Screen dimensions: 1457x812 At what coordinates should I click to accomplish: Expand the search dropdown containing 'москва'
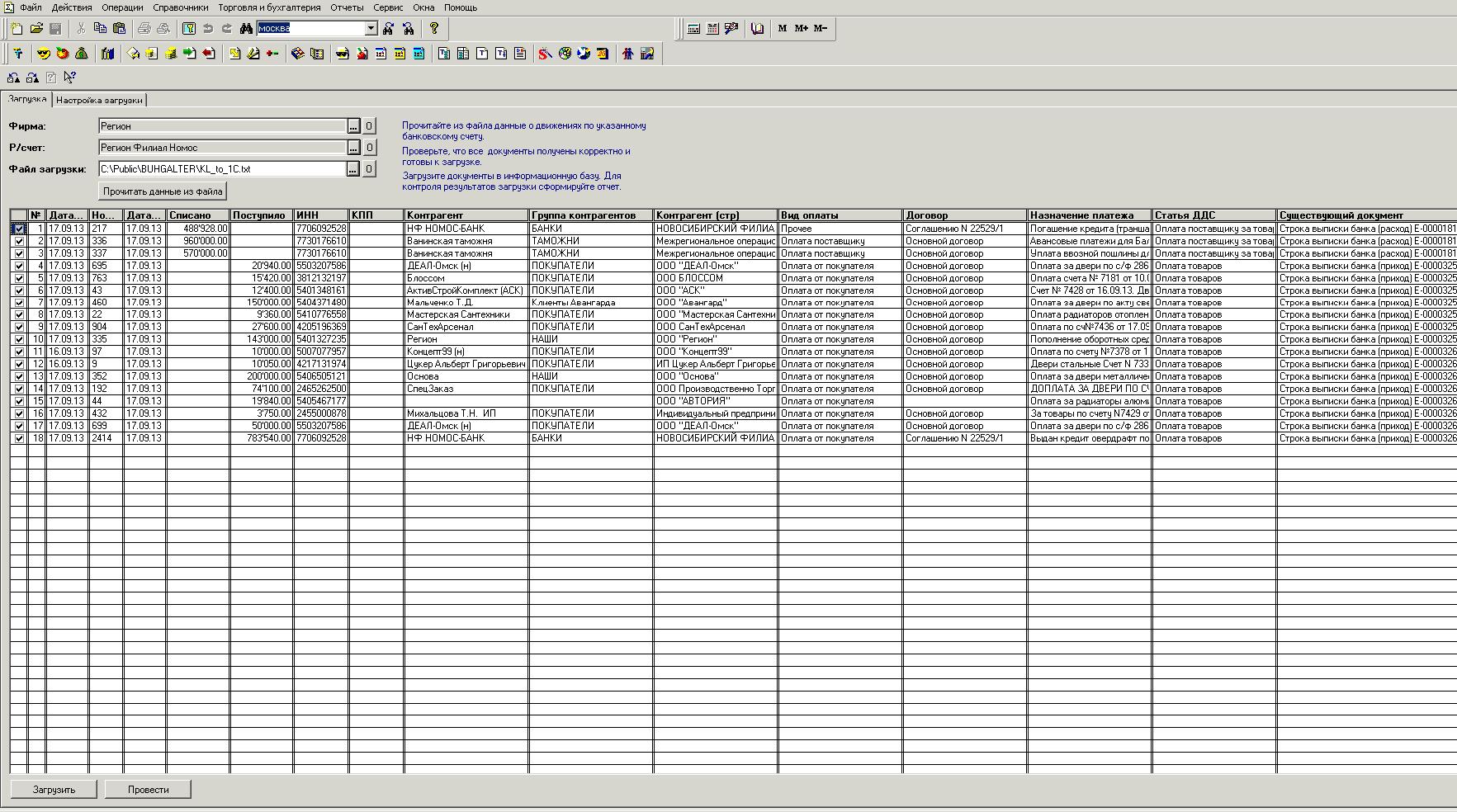coord(371,29)
